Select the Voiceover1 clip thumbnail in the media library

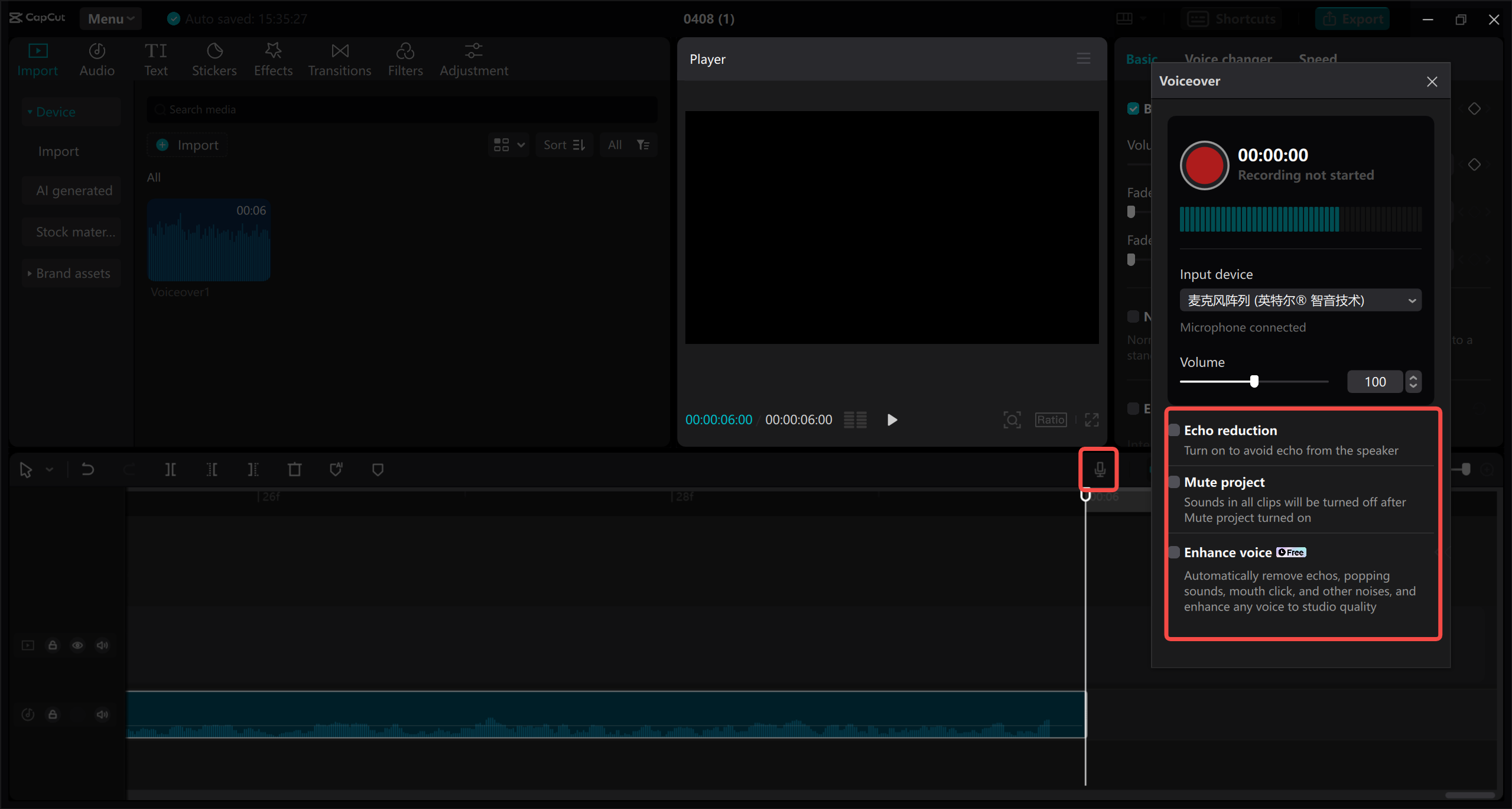[209, 241]
